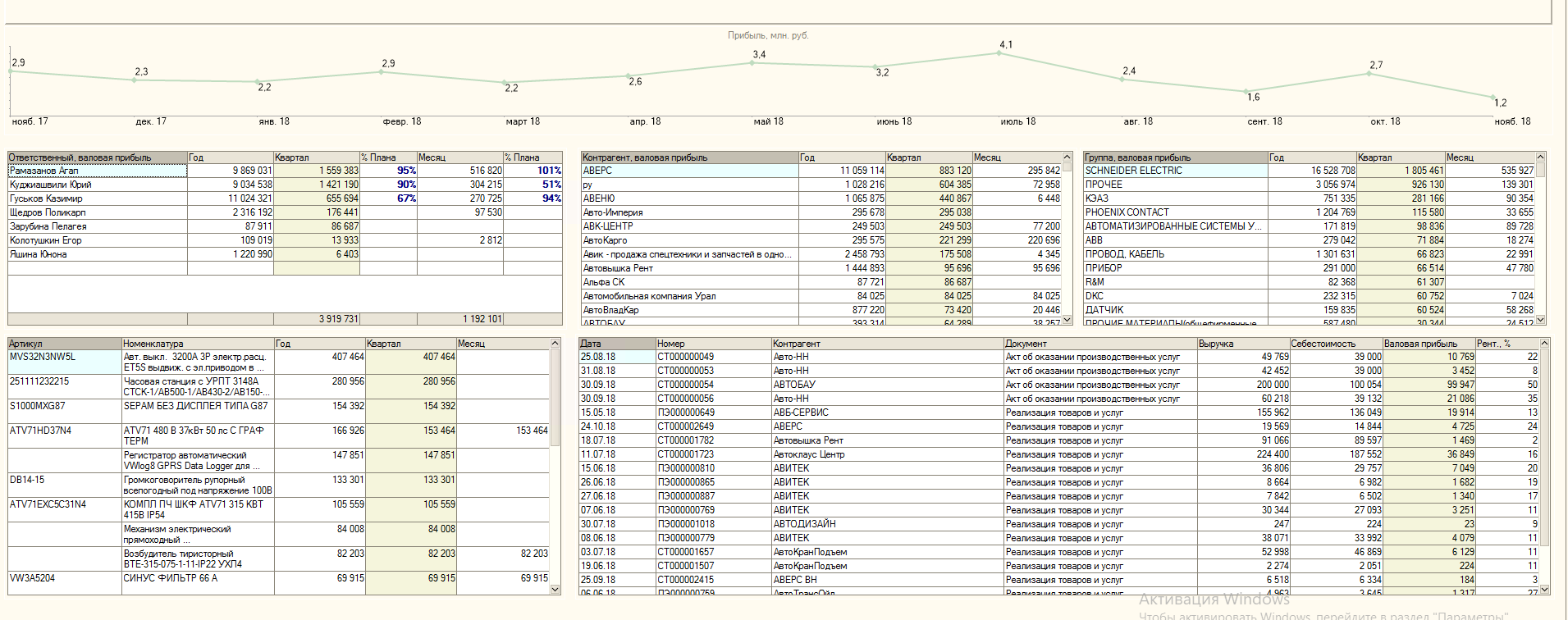Select the row 'Куджиашвили Юрий'
Screen dimensions: 1568x620
[x=286, y=185]
